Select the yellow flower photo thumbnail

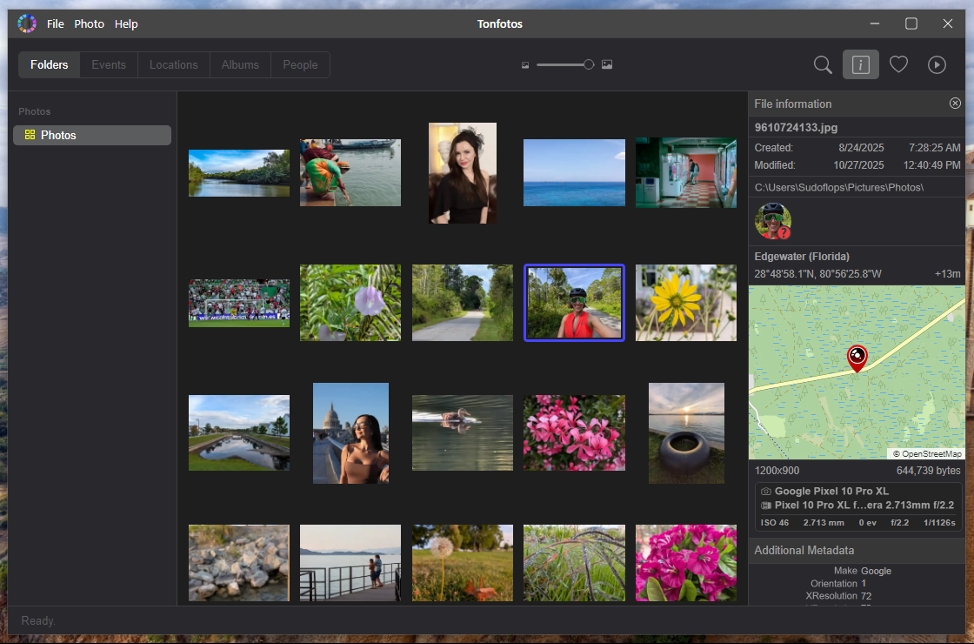click(x=686, y=302)
